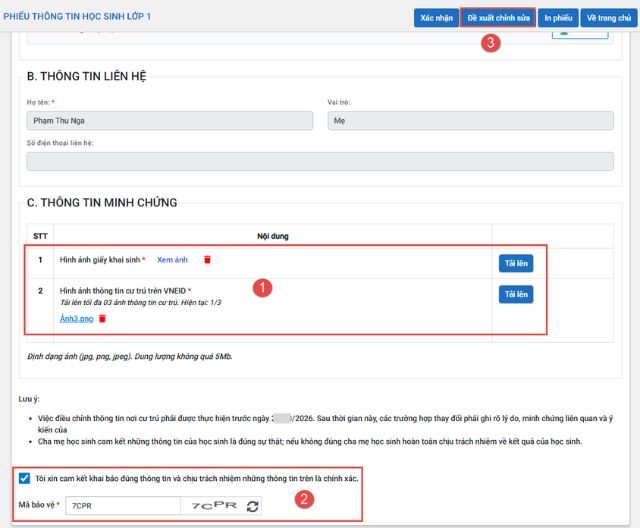Delete the birth certificate image with trash icon
Image resolution: width=640 pixels, height=528 pixels.
tap(207, 260)
